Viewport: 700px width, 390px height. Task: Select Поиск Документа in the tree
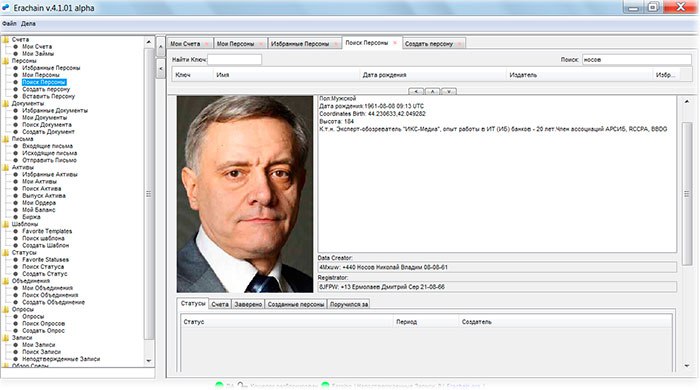point(47,125)
